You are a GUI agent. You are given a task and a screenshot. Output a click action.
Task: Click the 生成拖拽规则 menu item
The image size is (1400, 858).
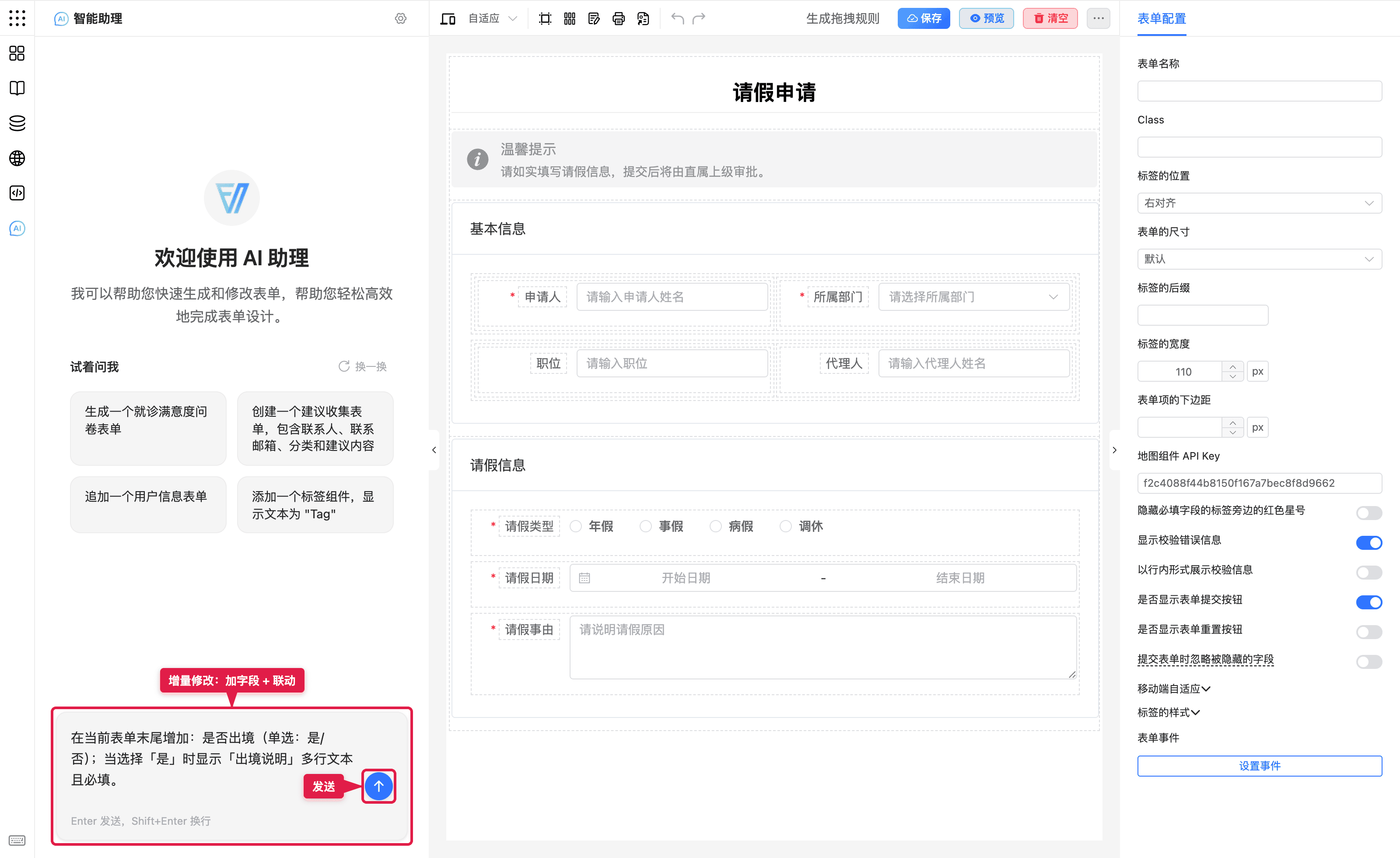(x=843, y=19)
